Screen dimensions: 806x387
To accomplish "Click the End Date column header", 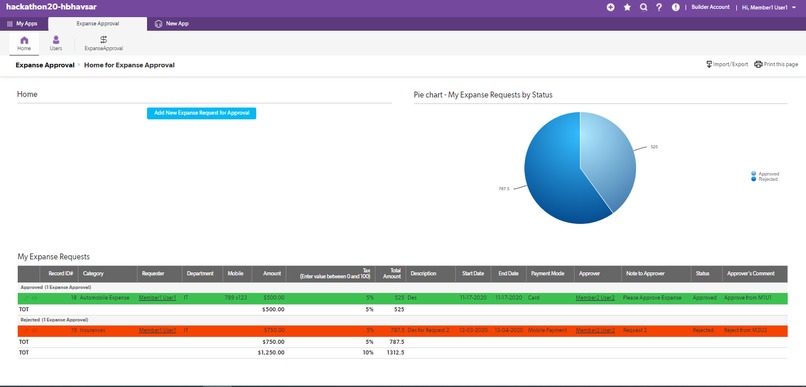I will 508,274.
